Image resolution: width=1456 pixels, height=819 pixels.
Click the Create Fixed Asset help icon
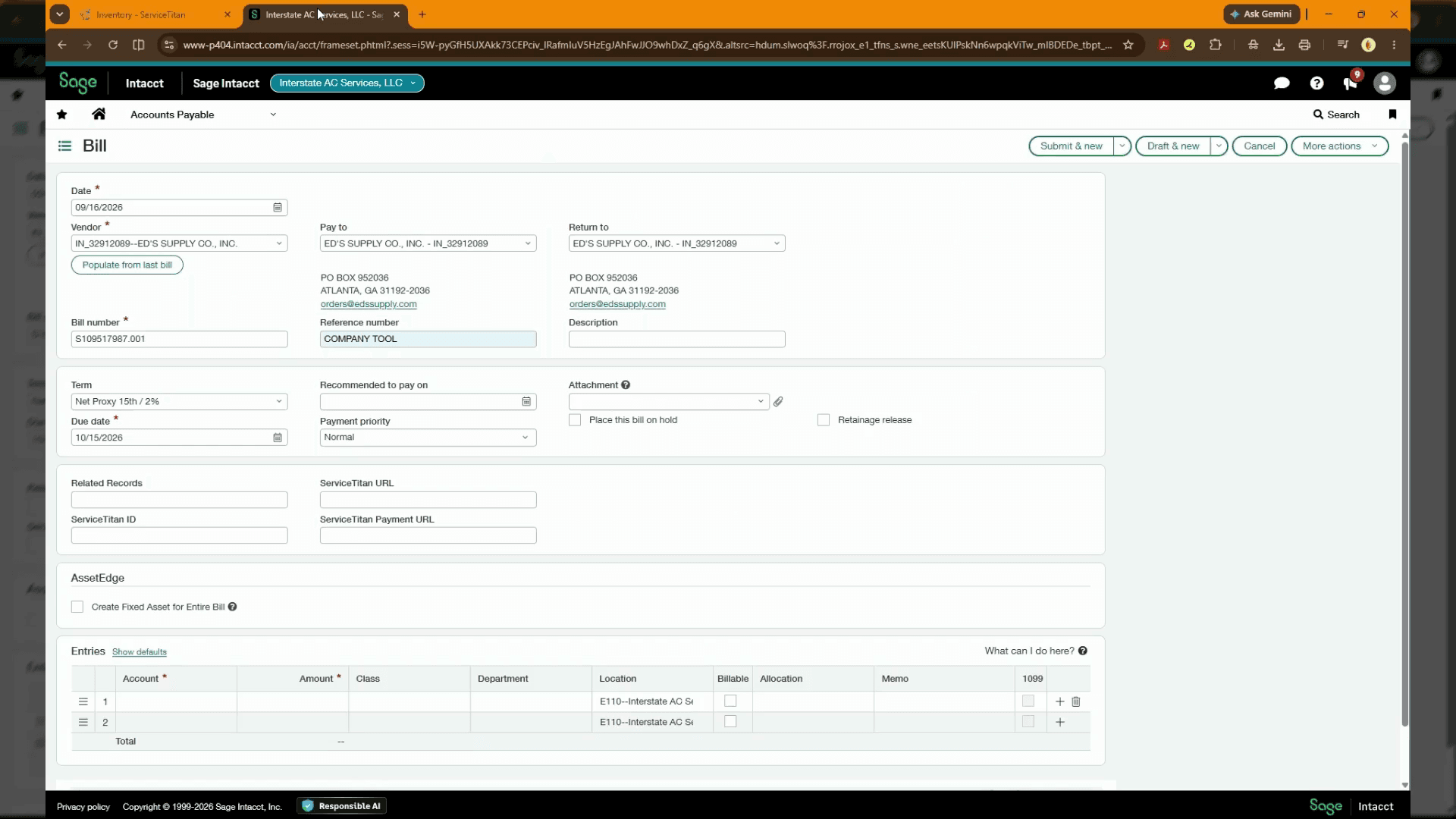tap(232, 607)
